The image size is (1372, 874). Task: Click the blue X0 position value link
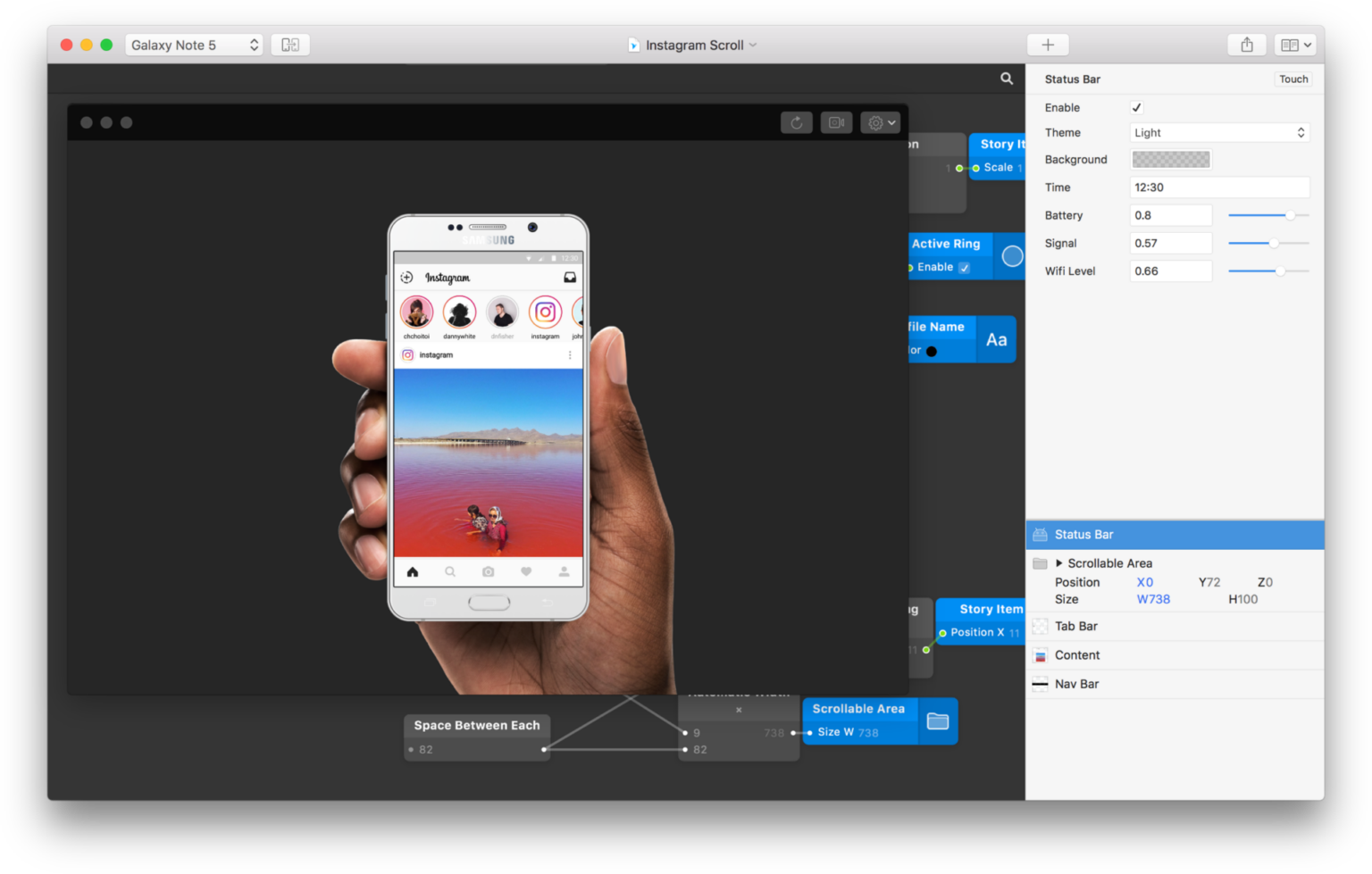click(1145, 581)
